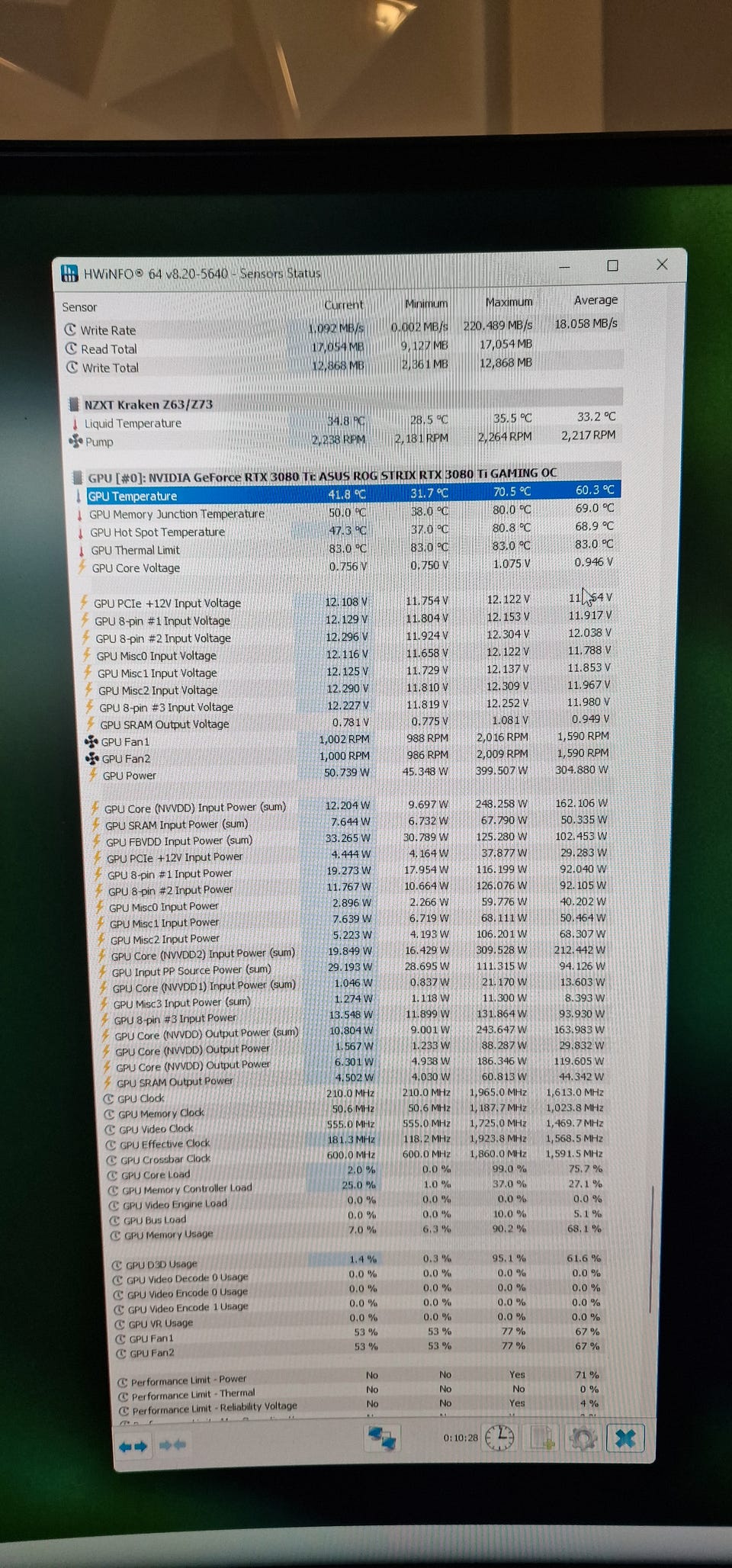The image size is (732, 1568).
Task: Reset min/max values with clock icon
Action: pyautogui.click(x=499, y=1437)
